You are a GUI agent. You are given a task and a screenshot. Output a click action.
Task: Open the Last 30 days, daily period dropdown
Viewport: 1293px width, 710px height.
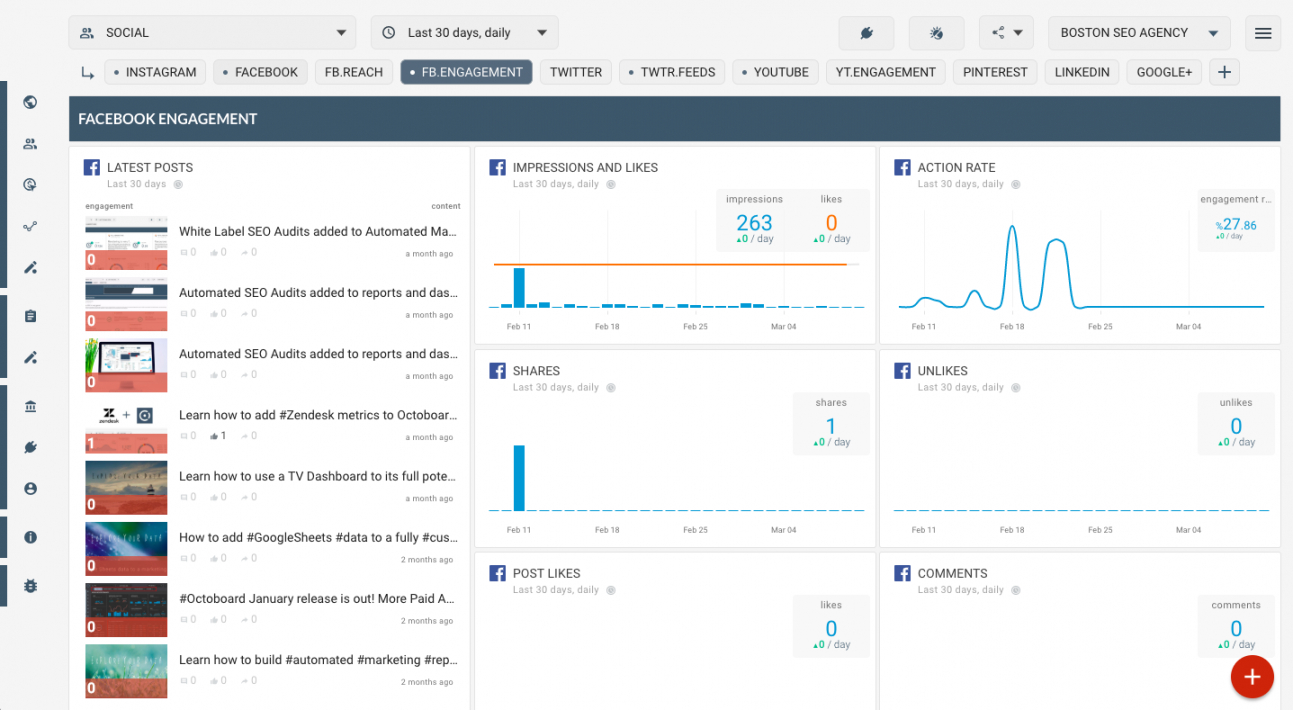[464, 33]
